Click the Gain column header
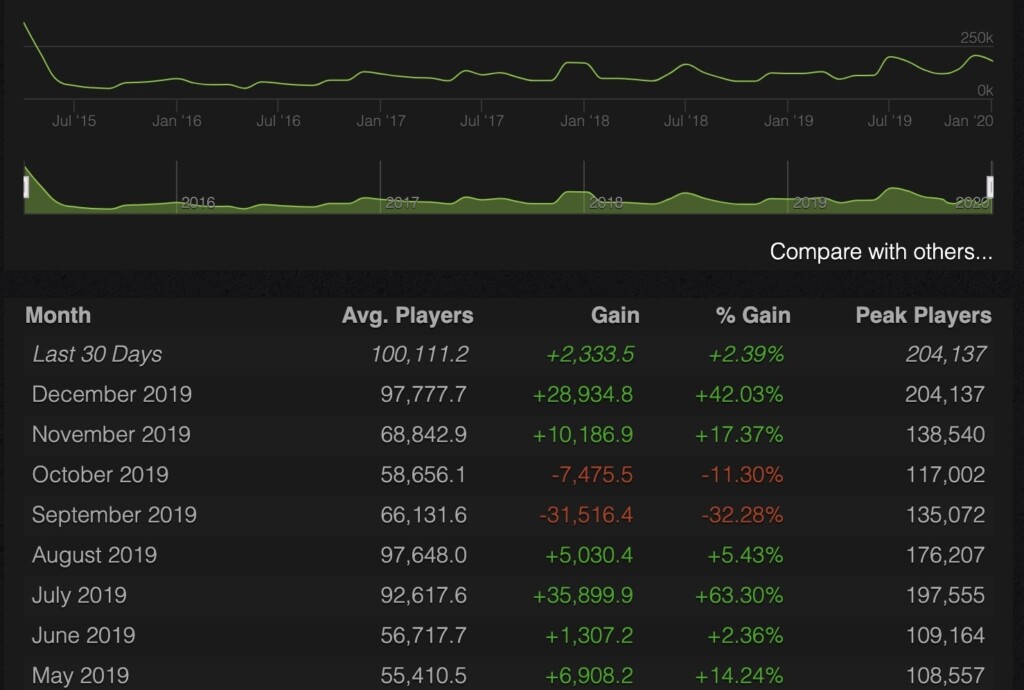 click(615, 316)
